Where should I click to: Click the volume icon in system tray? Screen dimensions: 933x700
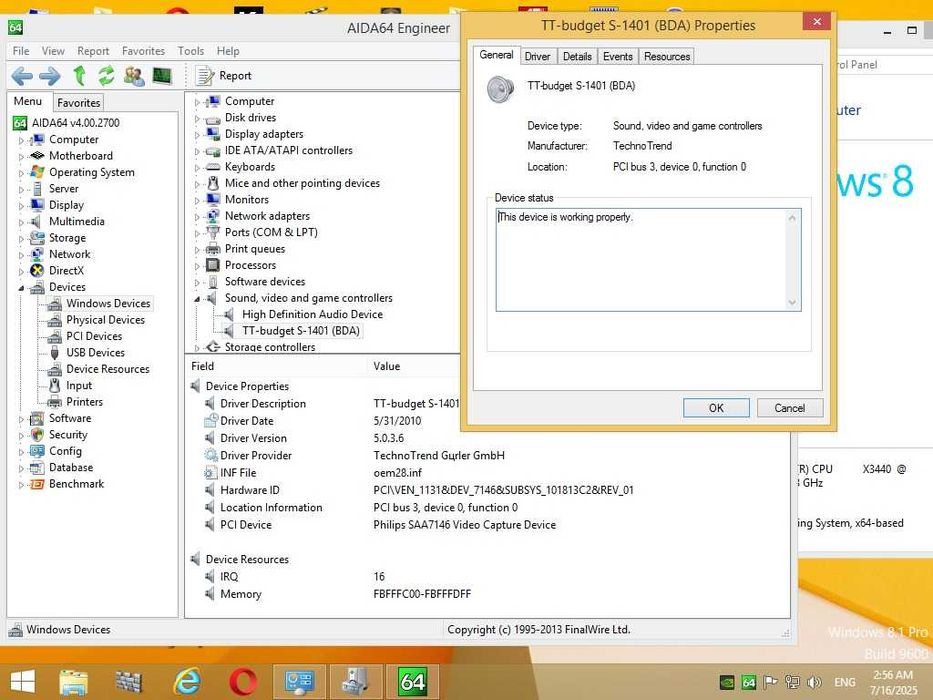point(815,682)
